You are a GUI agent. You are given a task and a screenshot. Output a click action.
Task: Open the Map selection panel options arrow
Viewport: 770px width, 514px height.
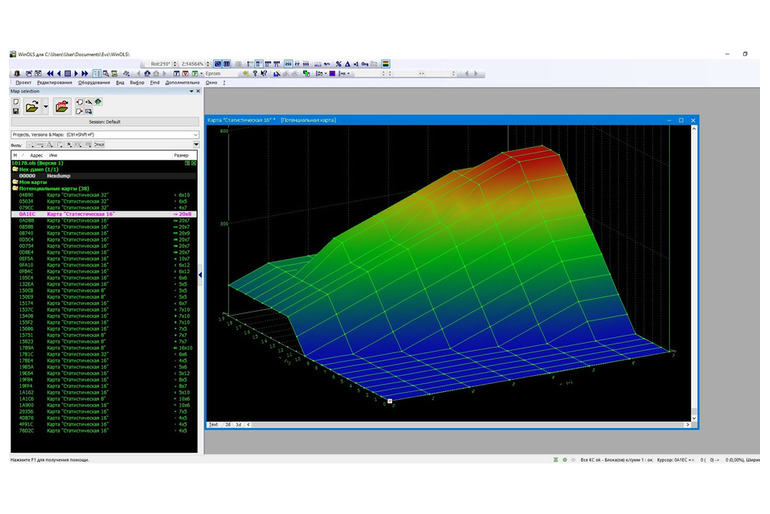[192, 91]
